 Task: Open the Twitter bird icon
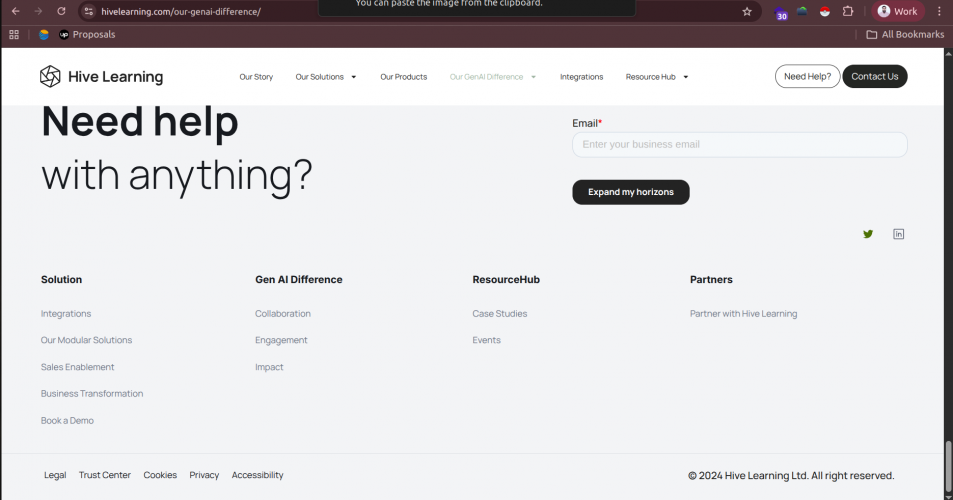point(868,234)
